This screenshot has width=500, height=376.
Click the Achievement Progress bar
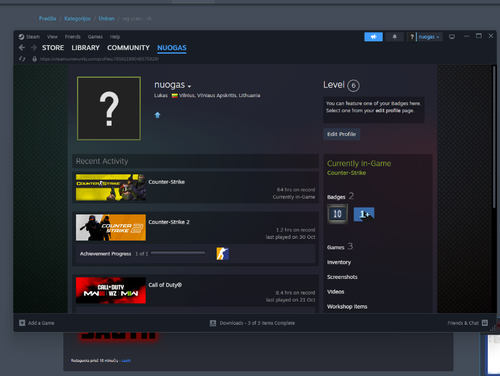pyautogui.click(x=178, y=253)
